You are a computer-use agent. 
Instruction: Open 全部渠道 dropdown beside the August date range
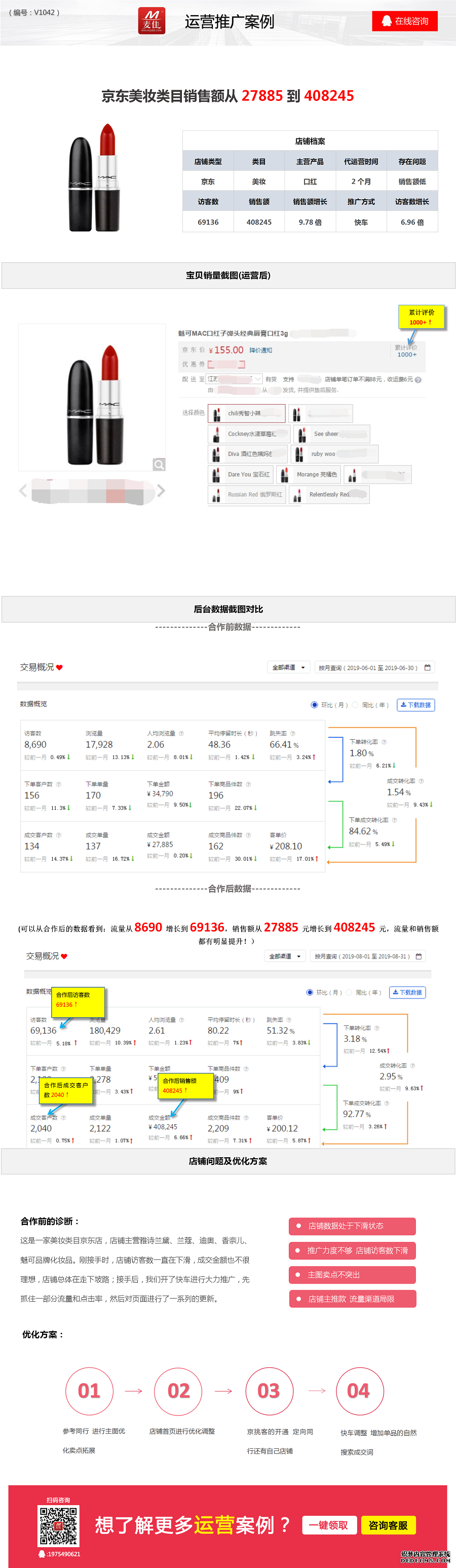click(285, 956)
